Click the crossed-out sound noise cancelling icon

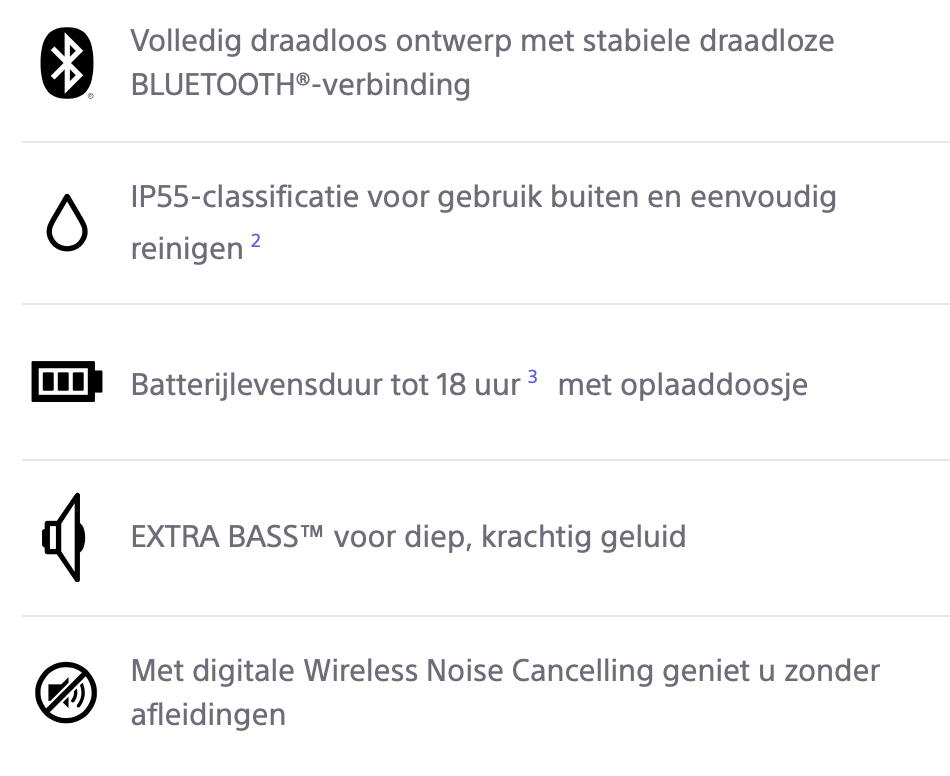(66, 693)
